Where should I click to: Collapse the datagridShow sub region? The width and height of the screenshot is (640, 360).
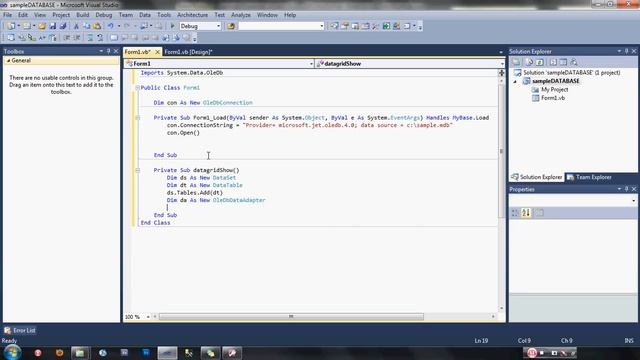coord(138,170)
